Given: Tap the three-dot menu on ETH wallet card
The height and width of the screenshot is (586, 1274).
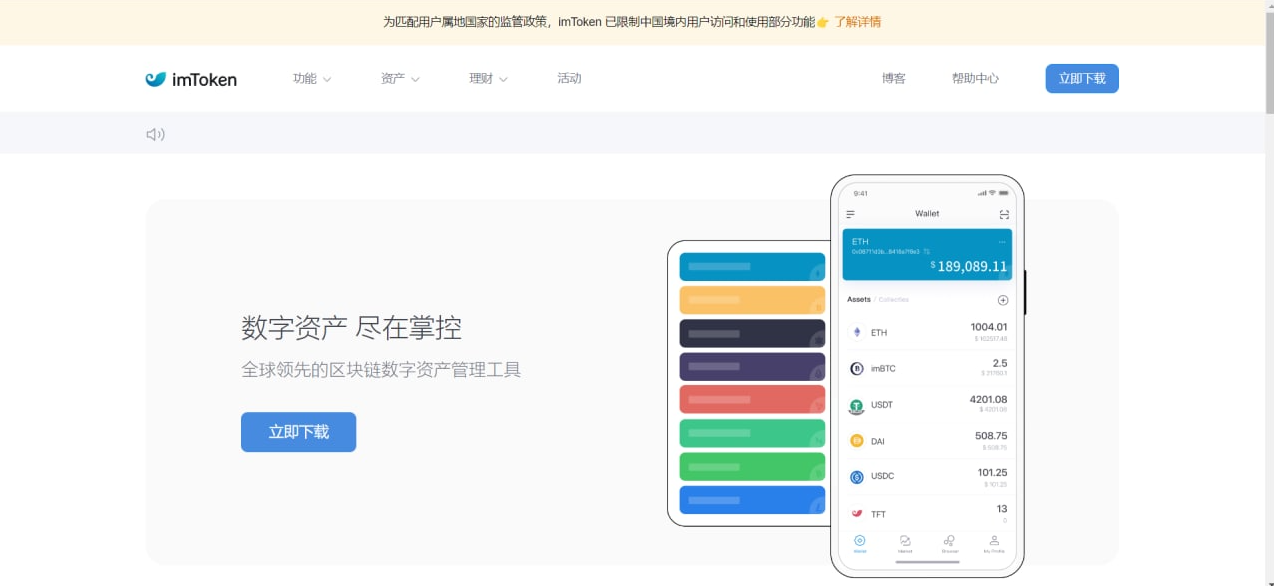Looking at the screenshot, I should (1002, 241).
